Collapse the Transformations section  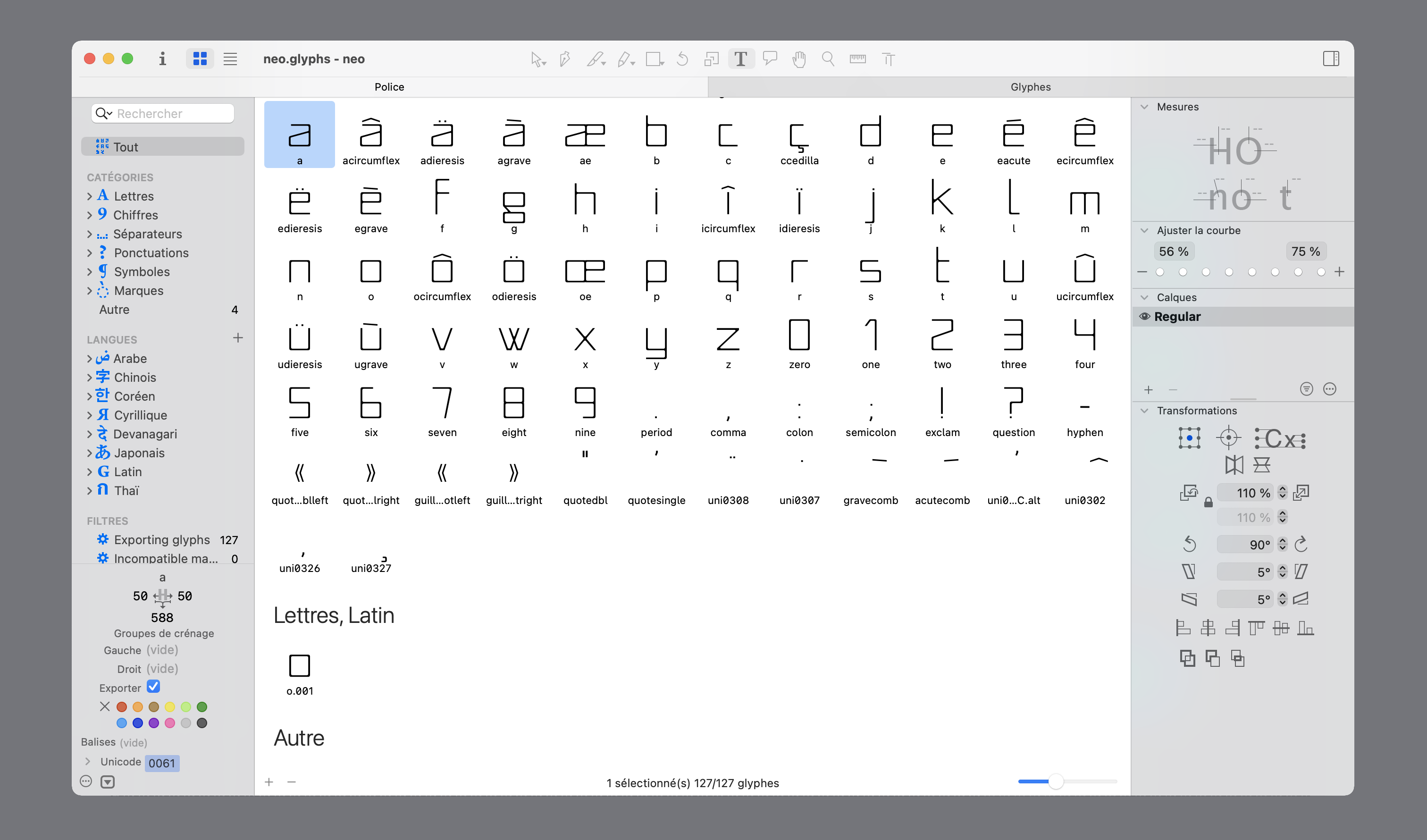(1144, 411)
